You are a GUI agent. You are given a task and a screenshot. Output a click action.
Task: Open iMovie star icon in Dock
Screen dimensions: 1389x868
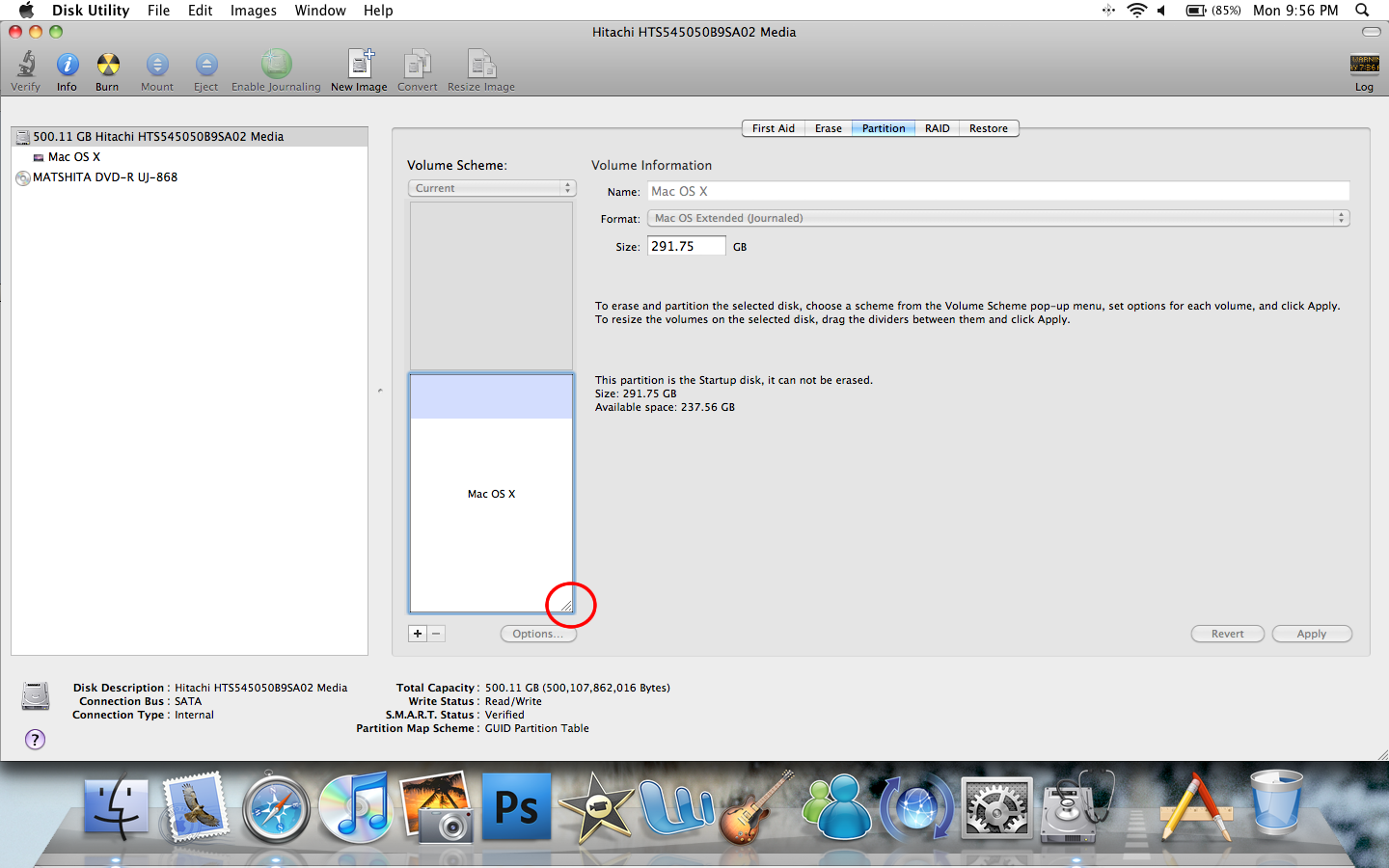pyautogui.click(x=597, y=808)
